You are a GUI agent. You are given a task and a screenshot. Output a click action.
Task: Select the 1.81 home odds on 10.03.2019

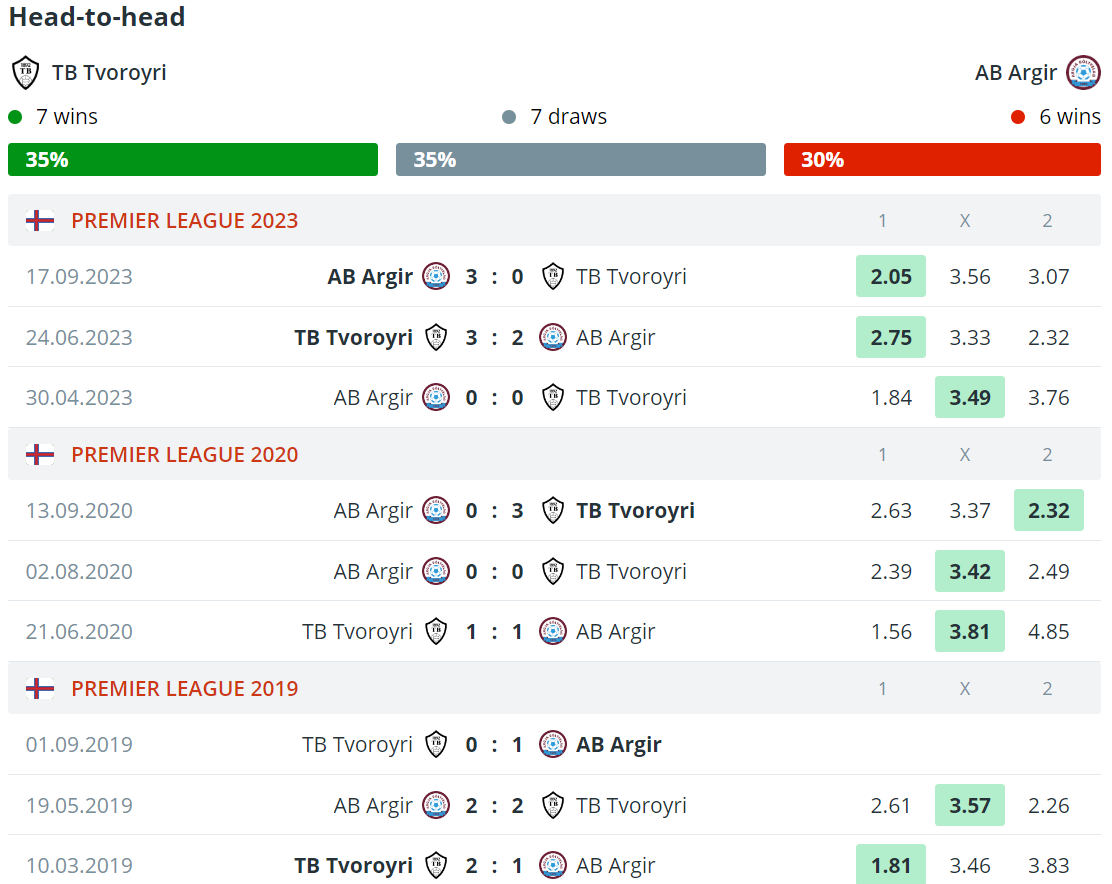pyautogui.click(x=891, y=865)
